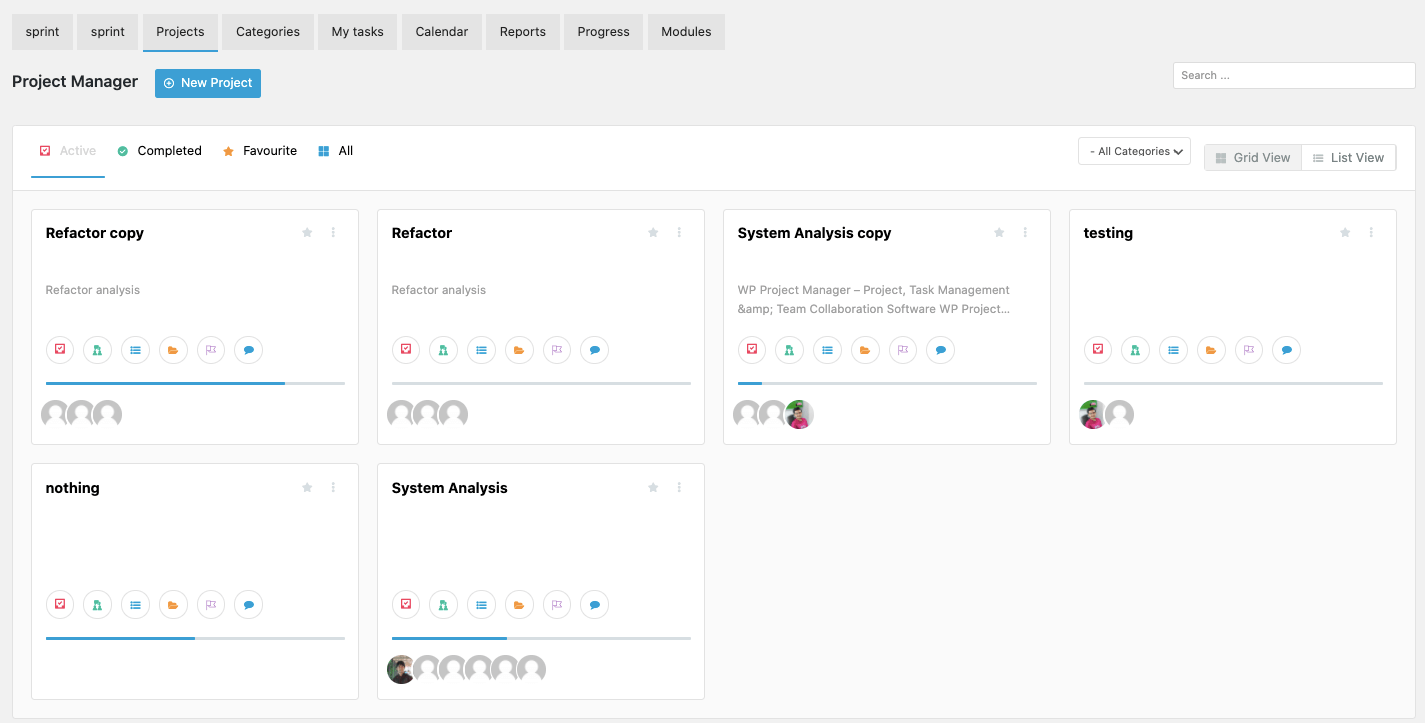Switch to List View
Viewport: 1425px width, 723px height.
1348,157
